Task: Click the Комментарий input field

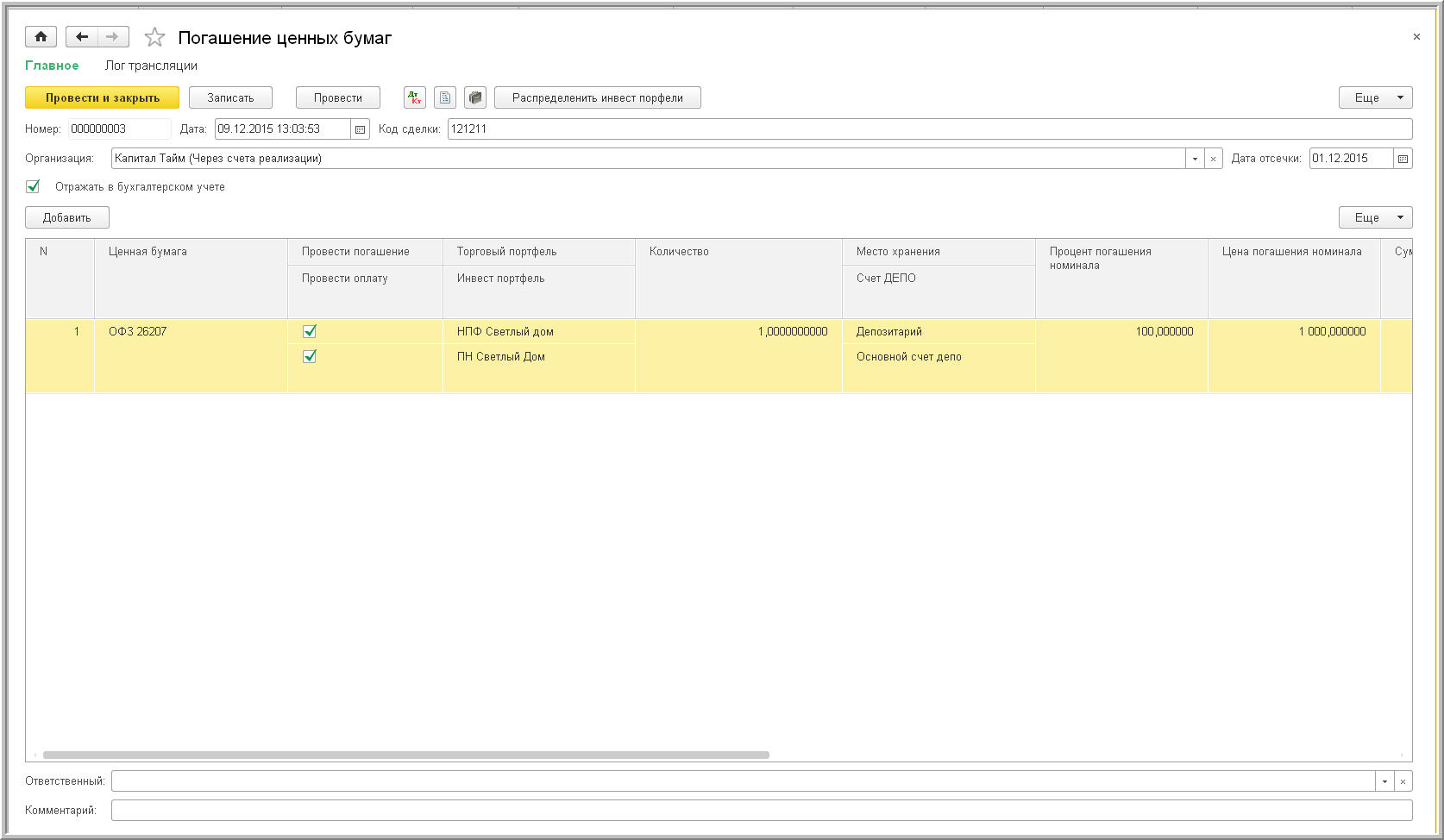Action: click(761, 811)
